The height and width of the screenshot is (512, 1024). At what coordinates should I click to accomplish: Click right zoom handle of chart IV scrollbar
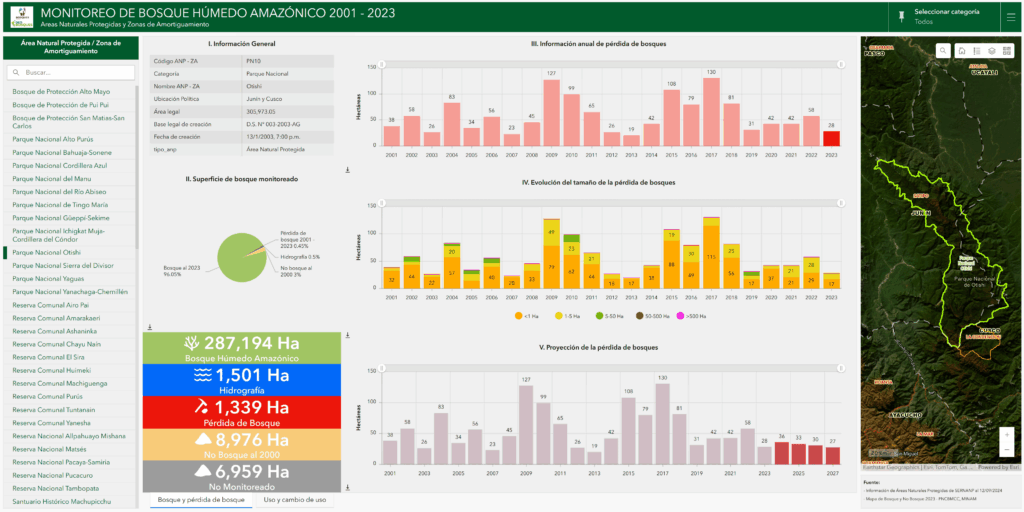click(x=840, y=203)
